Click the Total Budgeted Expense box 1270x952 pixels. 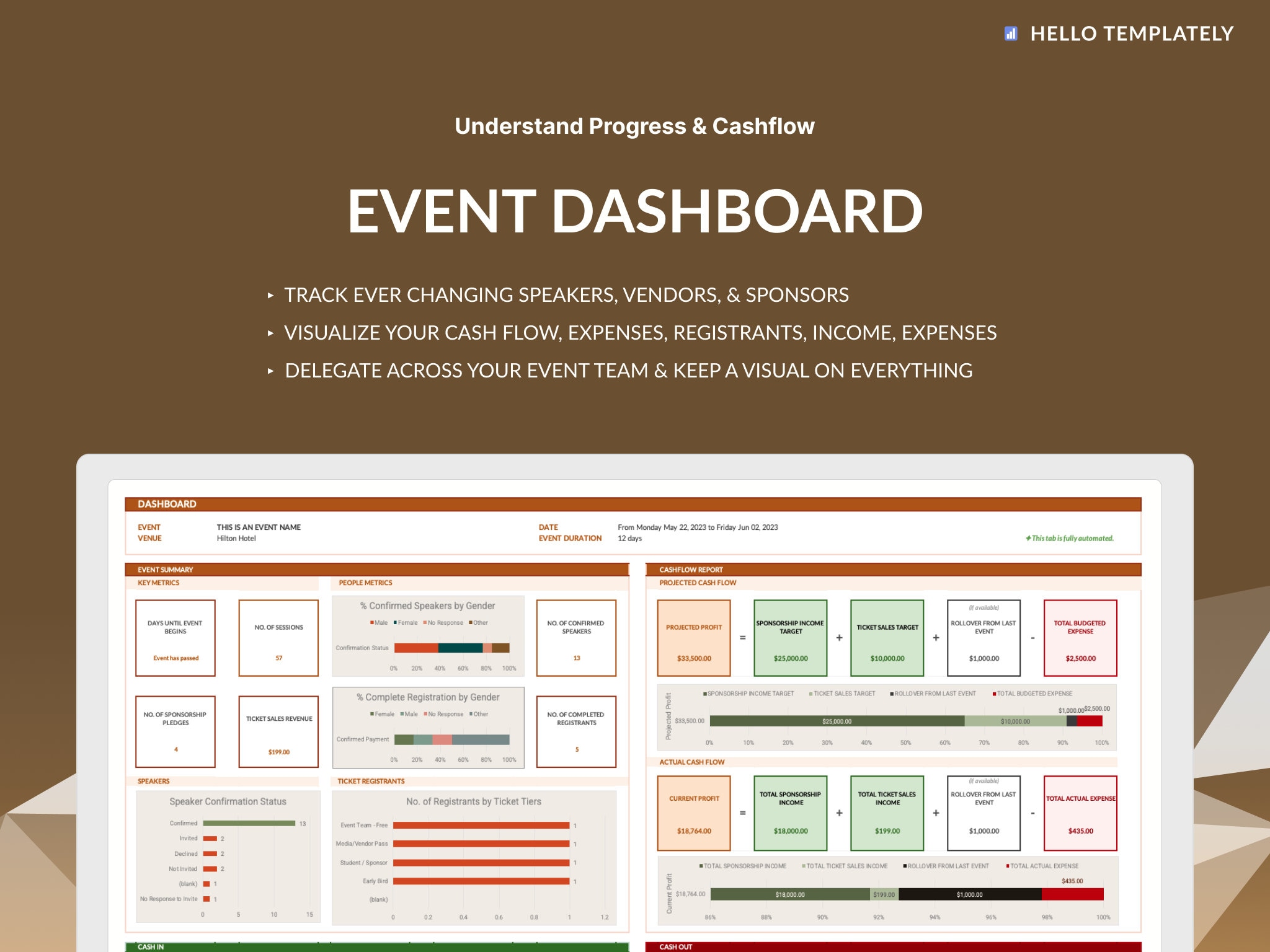[1080, 638]
